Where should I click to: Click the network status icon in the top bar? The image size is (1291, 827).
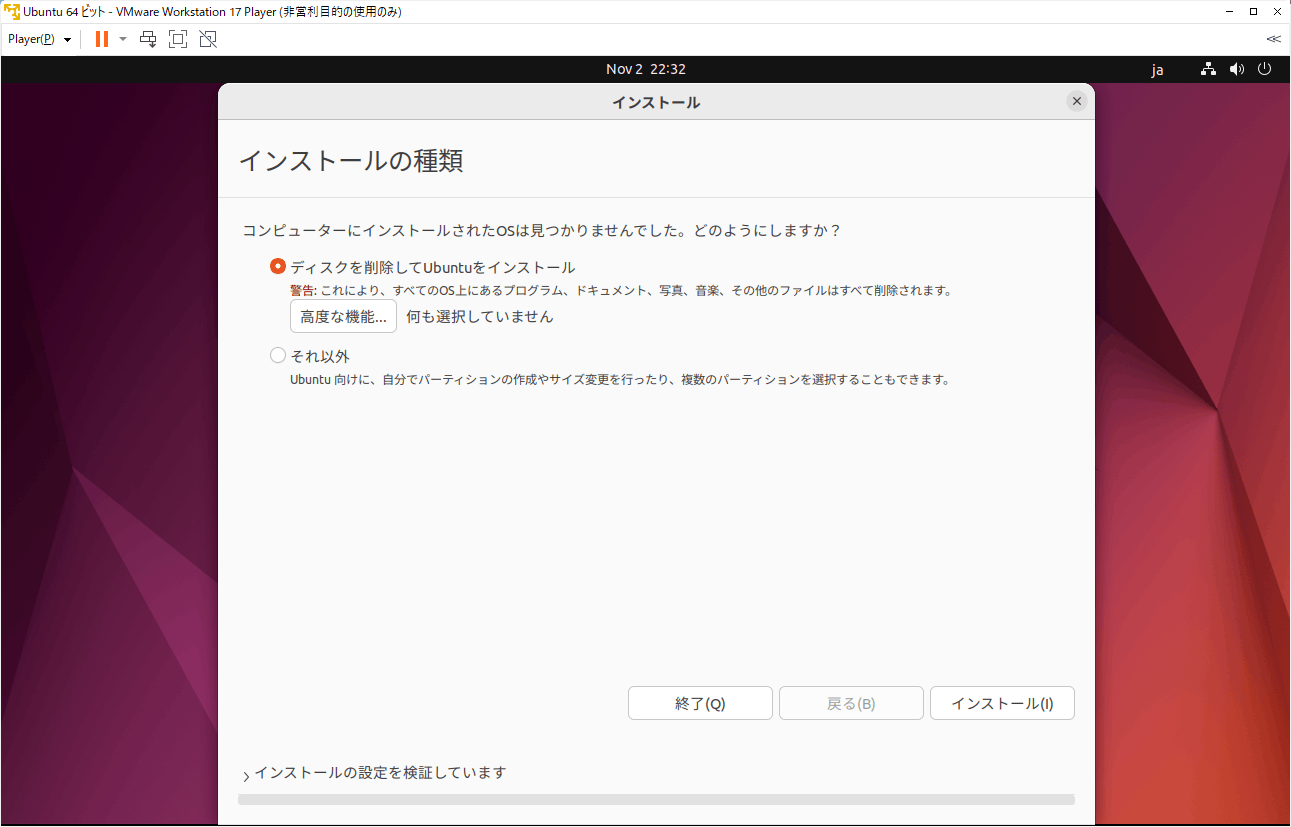tap(1209, 69)
